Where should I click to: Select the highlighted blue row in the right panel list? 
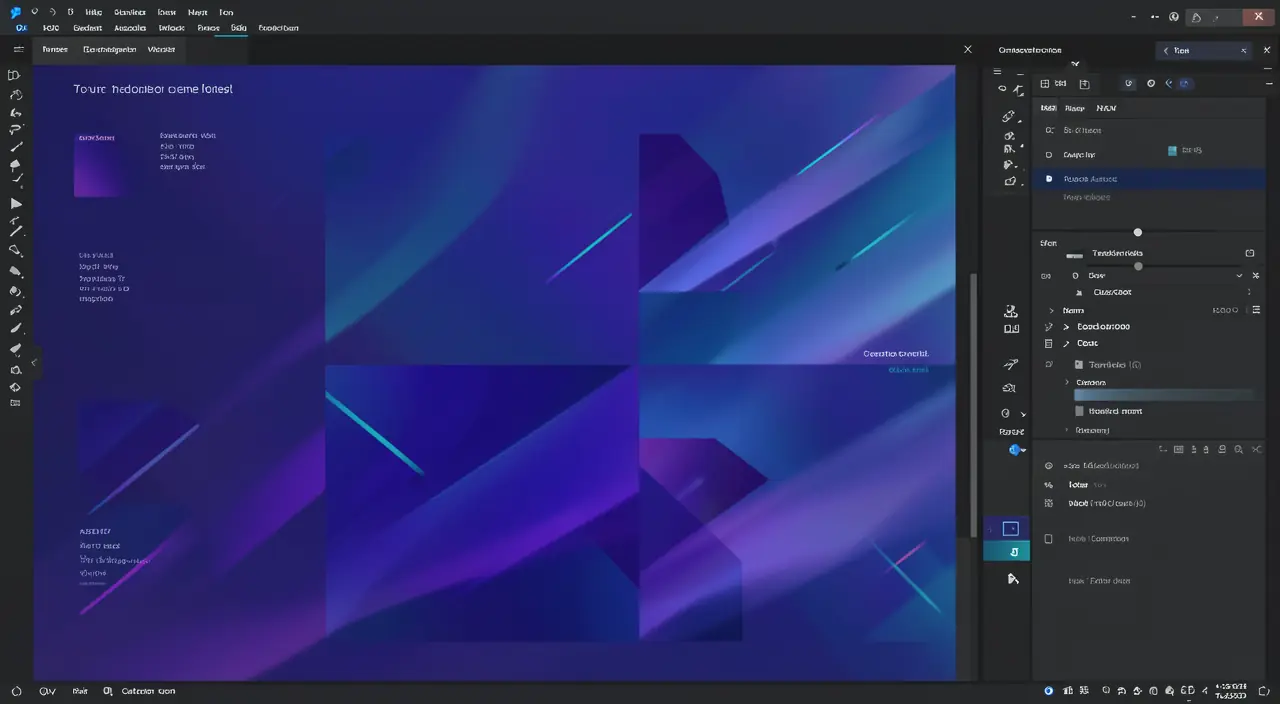tap(1148, 179)
